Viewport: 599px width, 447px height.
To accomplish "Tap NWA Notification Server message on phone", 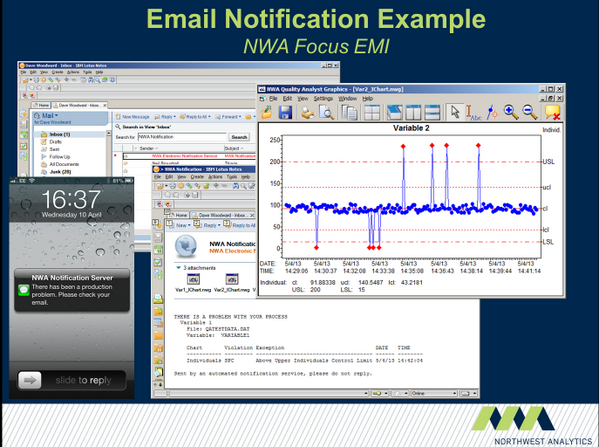I will [72, 290].
